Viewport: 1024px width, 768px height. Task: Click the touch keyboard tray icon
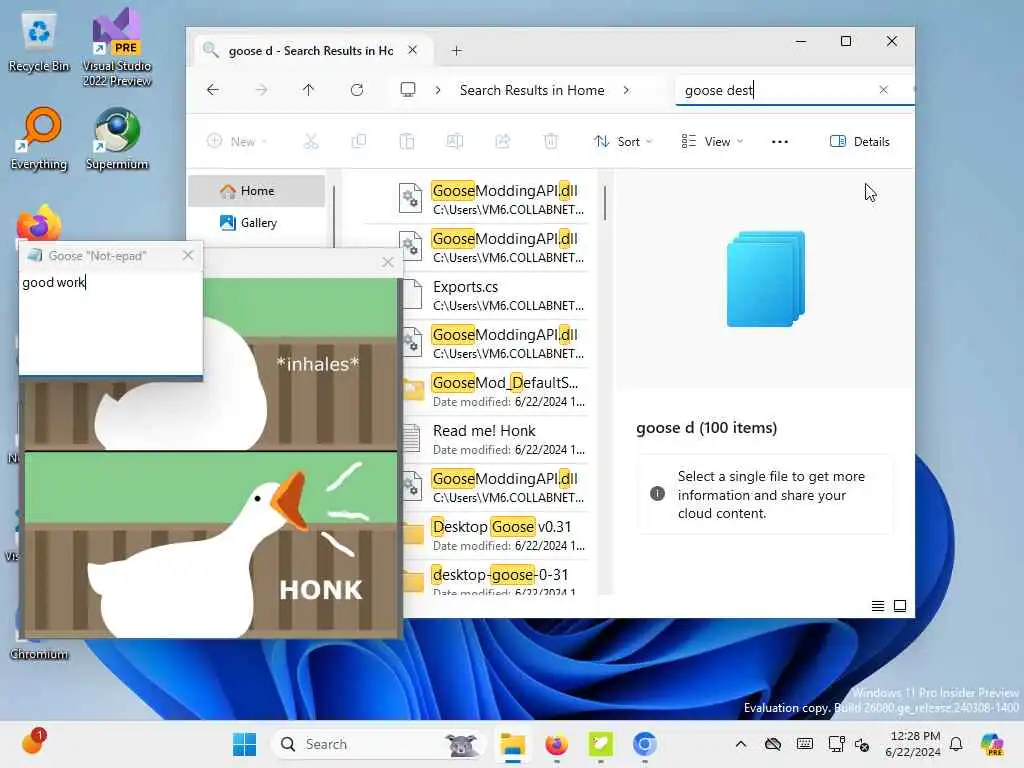point(805,744)
